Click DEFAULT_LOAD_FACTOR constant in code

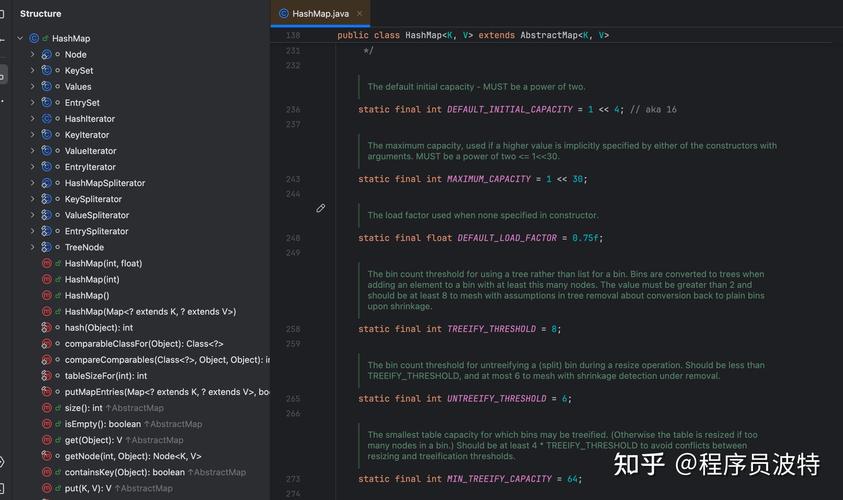[x=507, y=238]
